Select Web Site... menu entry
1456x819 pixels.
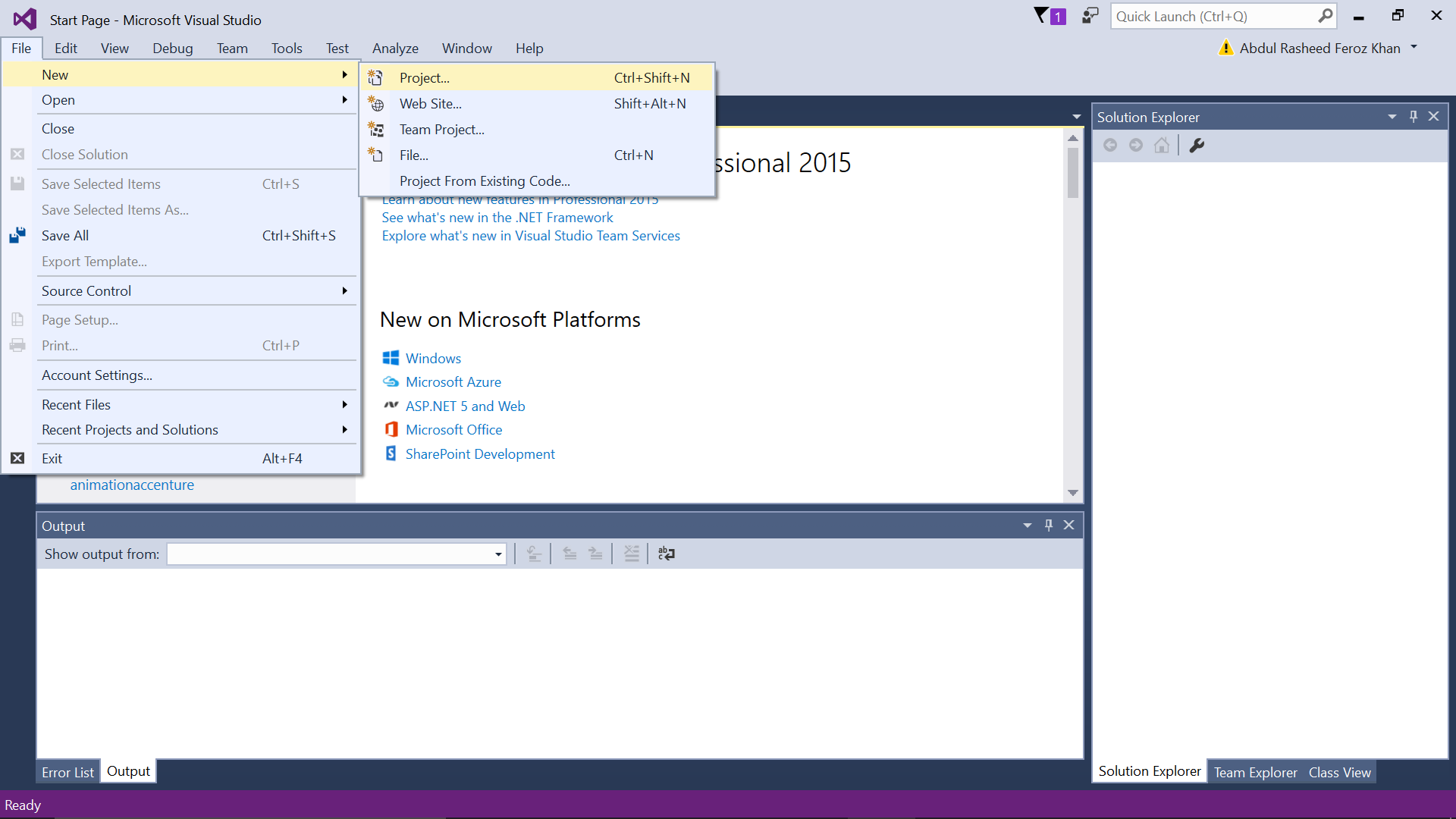coord(537,103)
